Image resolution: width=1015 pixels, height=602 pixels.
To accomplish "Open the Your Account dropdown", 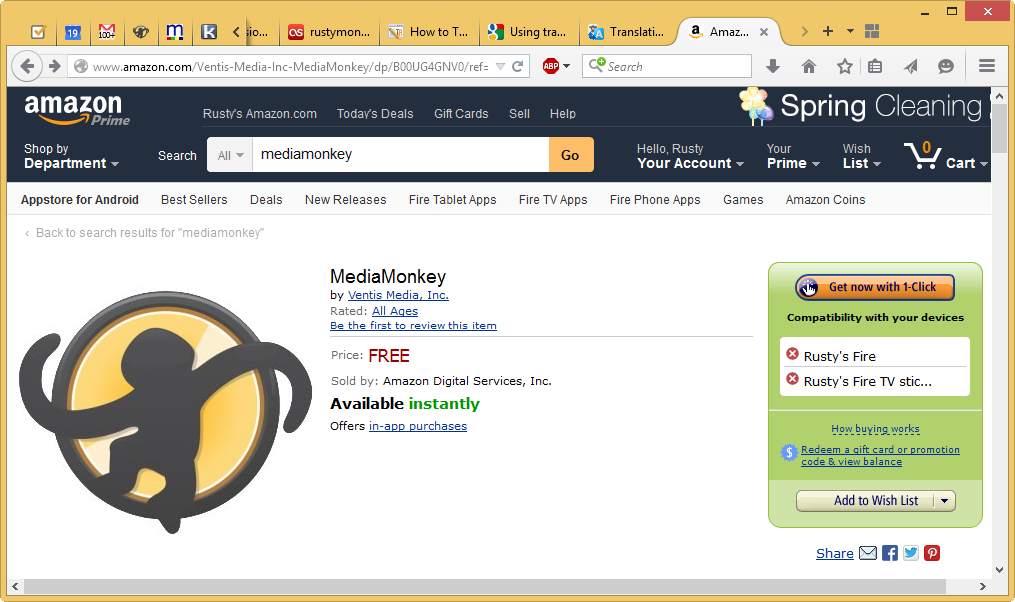I will [690, 157].
